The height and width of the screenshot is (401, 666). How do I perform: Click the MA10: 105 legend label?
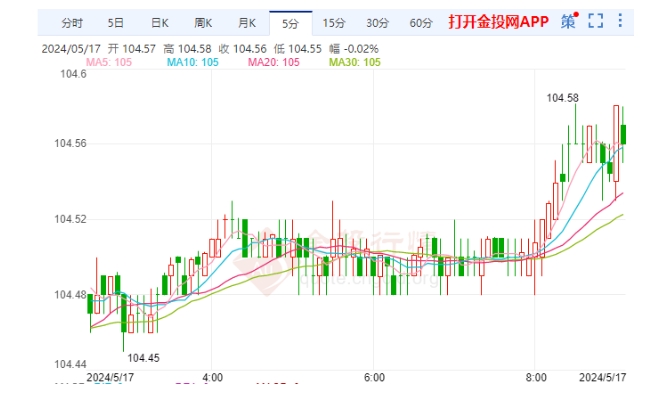(x=192, y=62)
